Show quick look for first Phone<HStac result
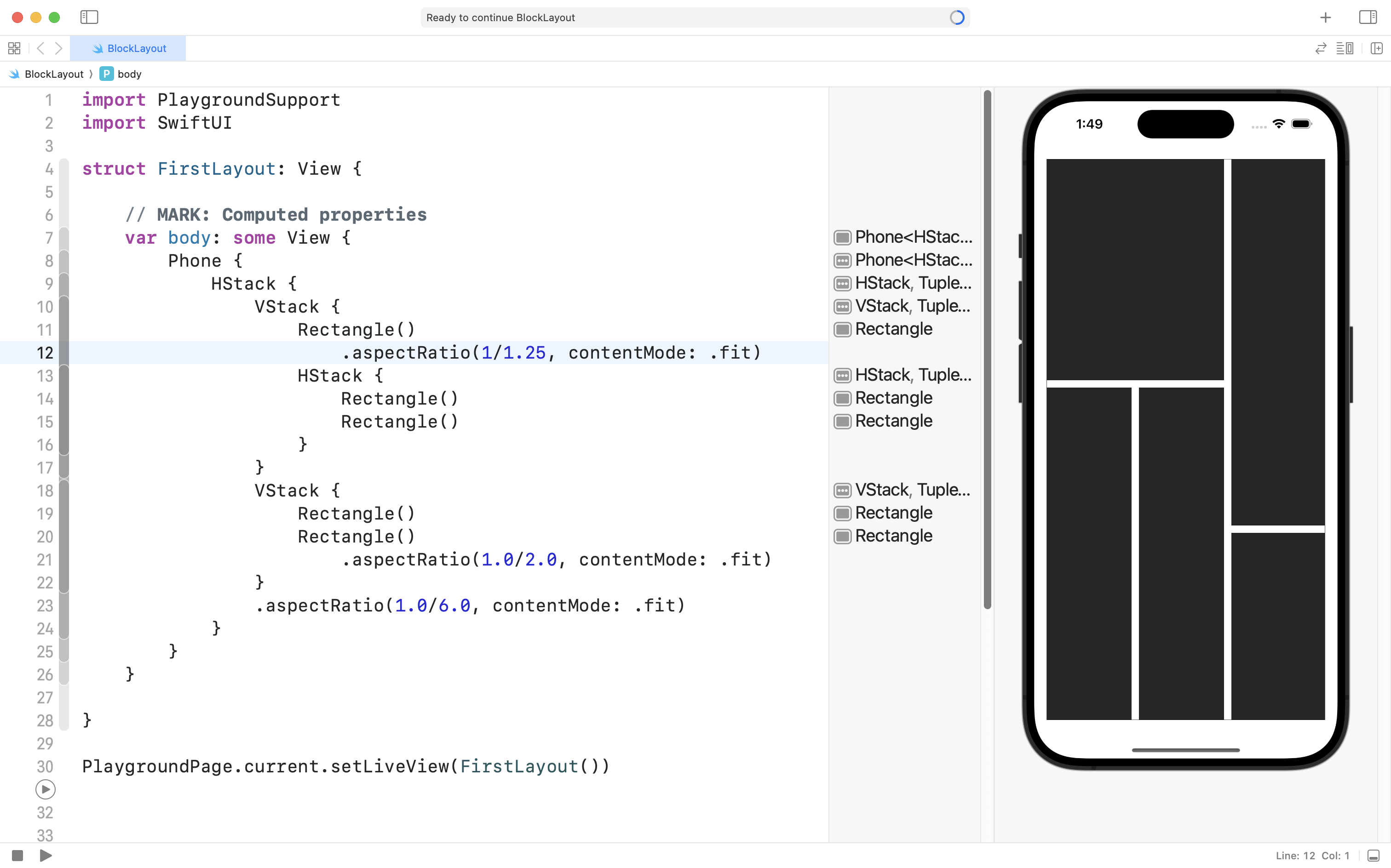1391x868 pixels. [x=842, y=237]
